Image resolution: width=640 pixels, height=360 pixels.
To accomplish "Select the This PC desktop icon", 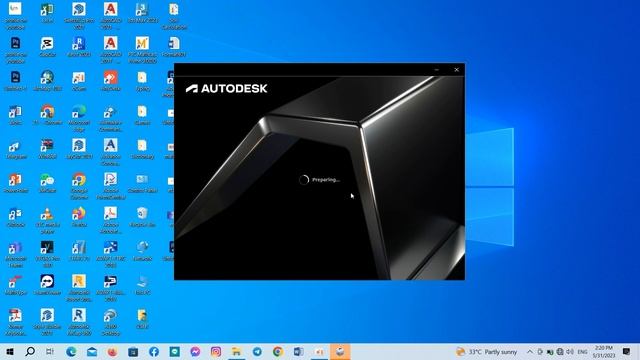I will click(x=142, y=285).
